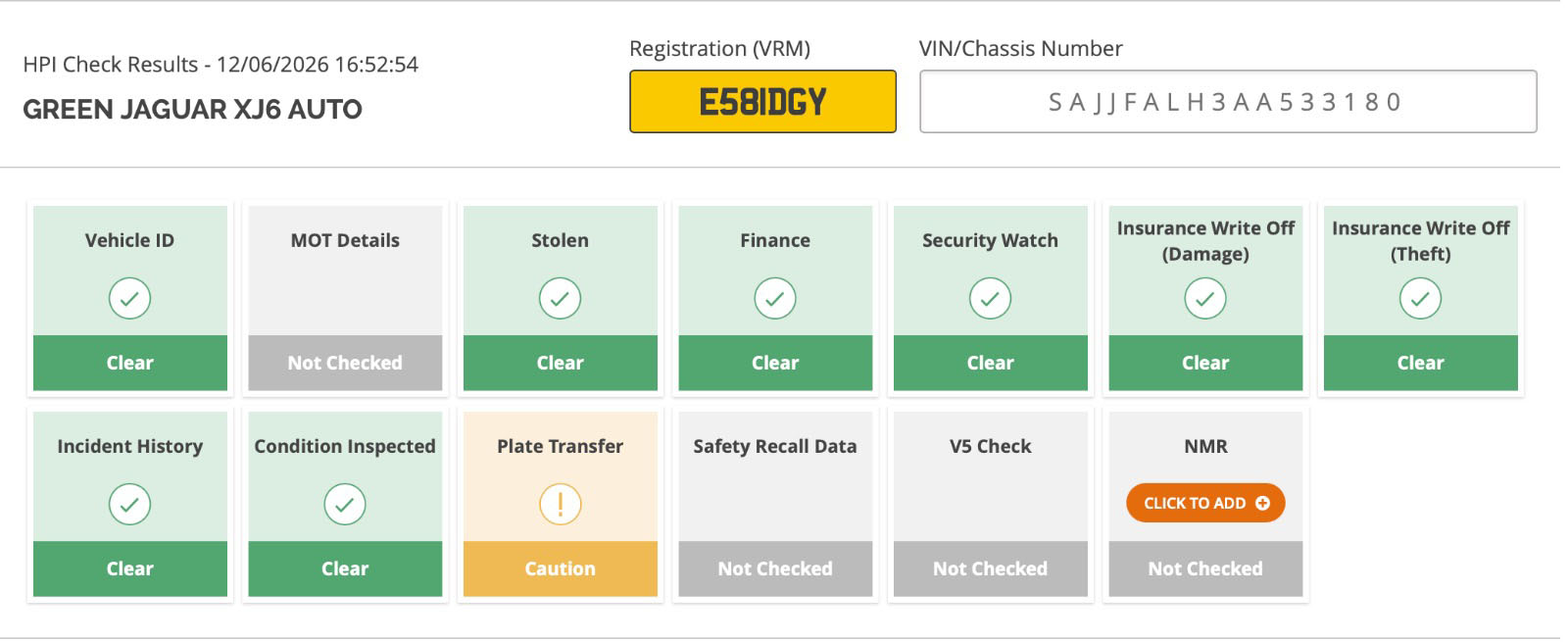The height and width of the screenshot is (642, 1568).
Task: Select the yellow E58IDGY registration plate
Action: 762,101
